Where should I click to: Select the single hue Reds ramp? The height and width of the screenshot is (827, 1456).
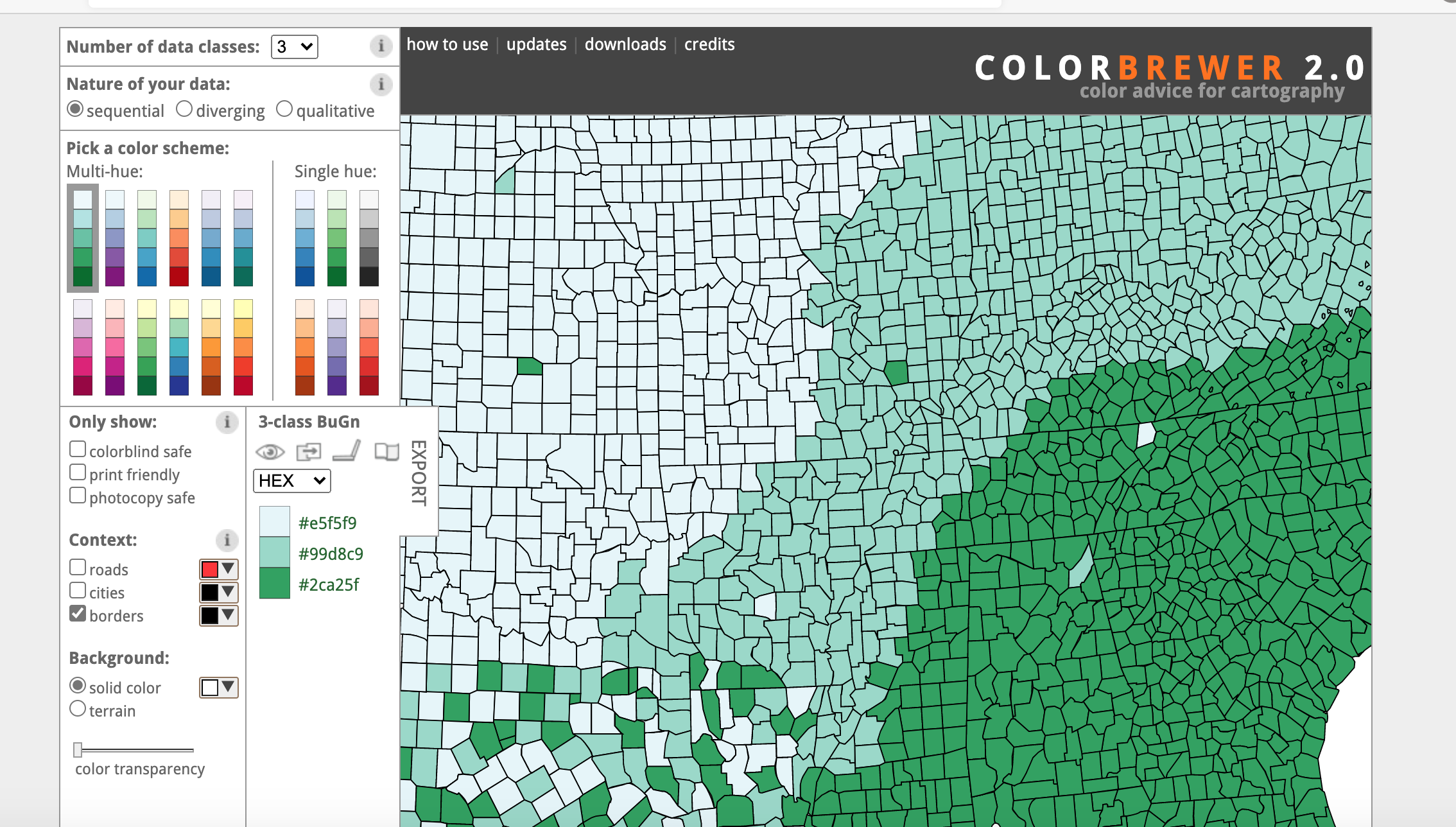369,347
